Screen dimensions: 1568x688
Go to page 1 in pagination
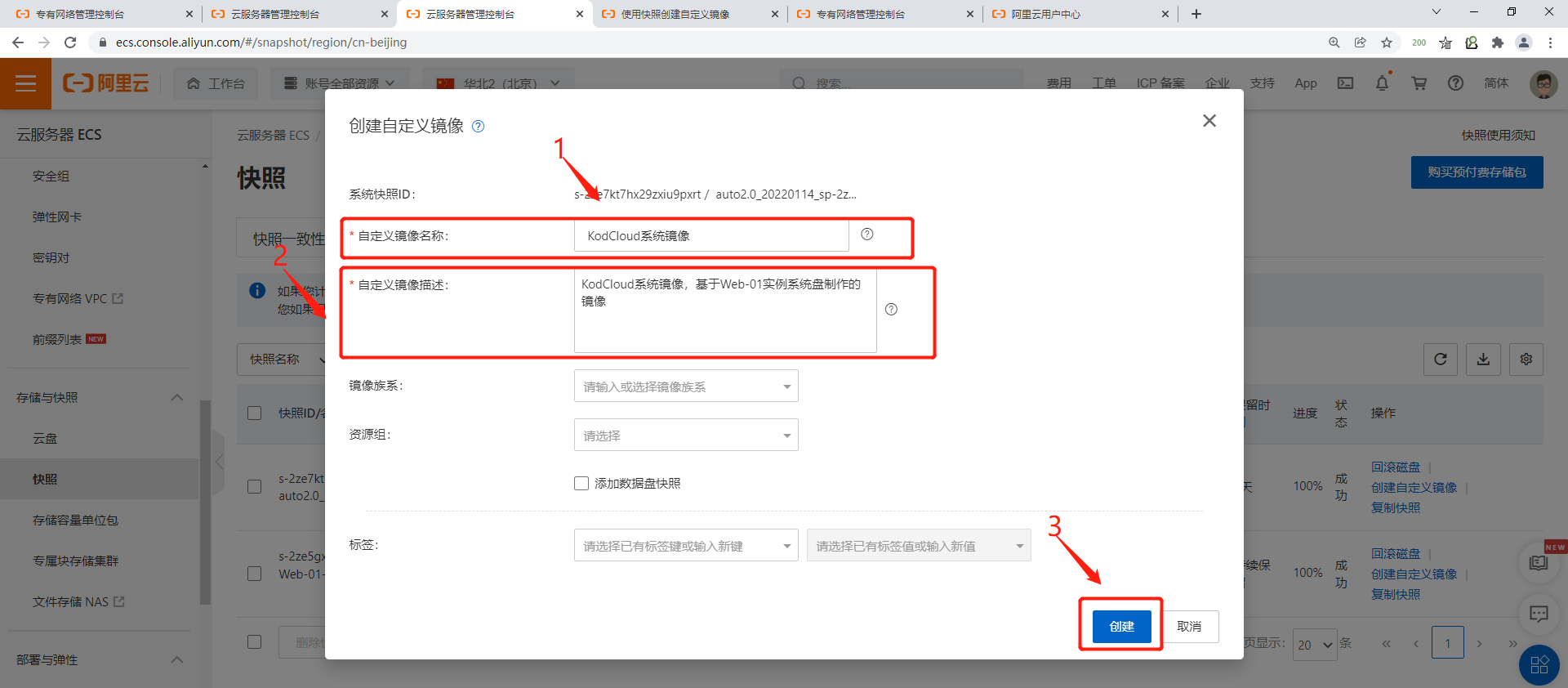[1448, 643]
